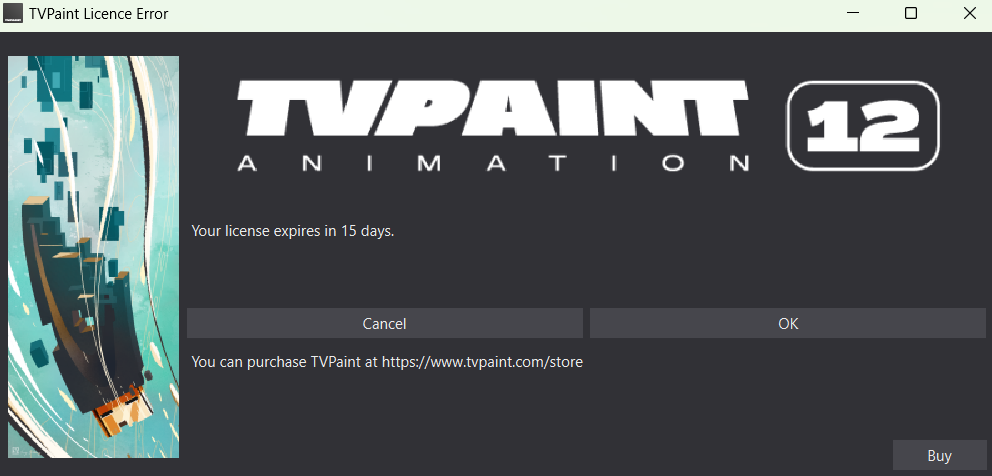This screenshot has width=992, height=476.
Task: Open the Buy button
Action: coord(939,455)
